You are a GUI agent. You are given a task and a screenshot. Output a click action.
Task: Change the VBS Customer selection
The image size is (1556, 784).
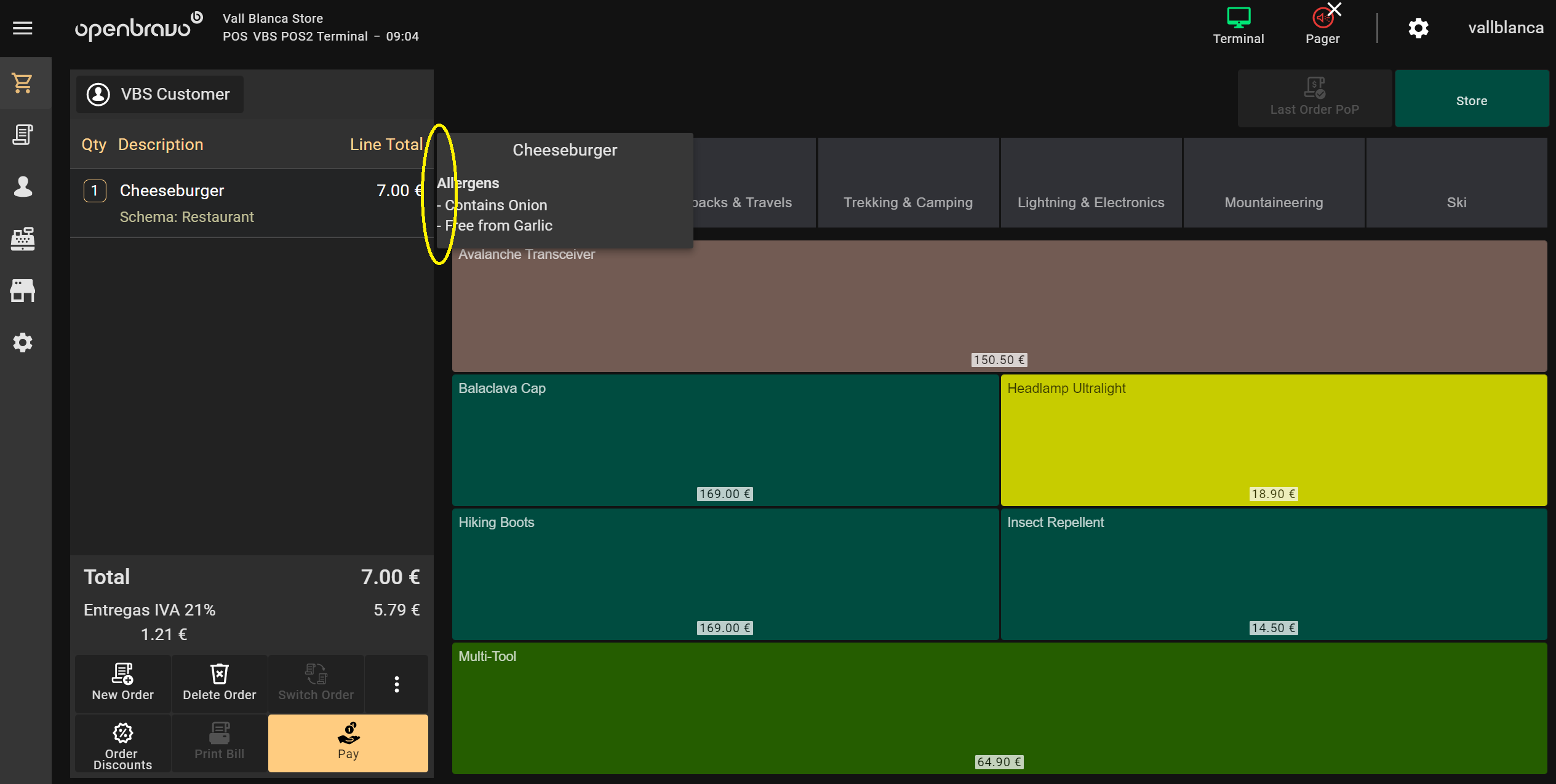coord(160,94)
